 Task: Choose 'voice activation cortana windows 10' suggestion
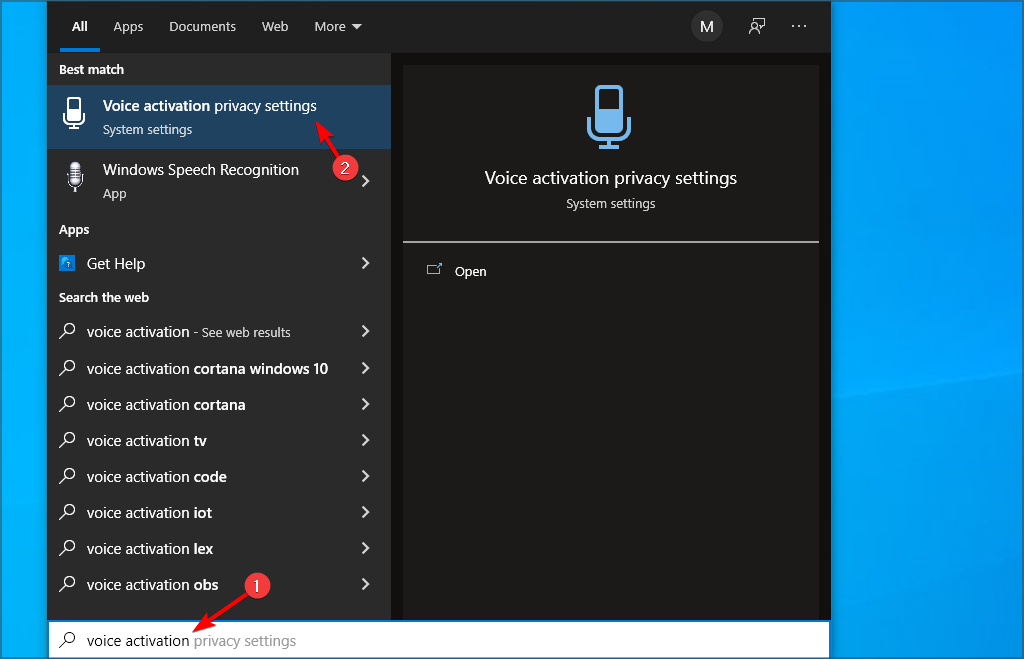pos(219,368)
